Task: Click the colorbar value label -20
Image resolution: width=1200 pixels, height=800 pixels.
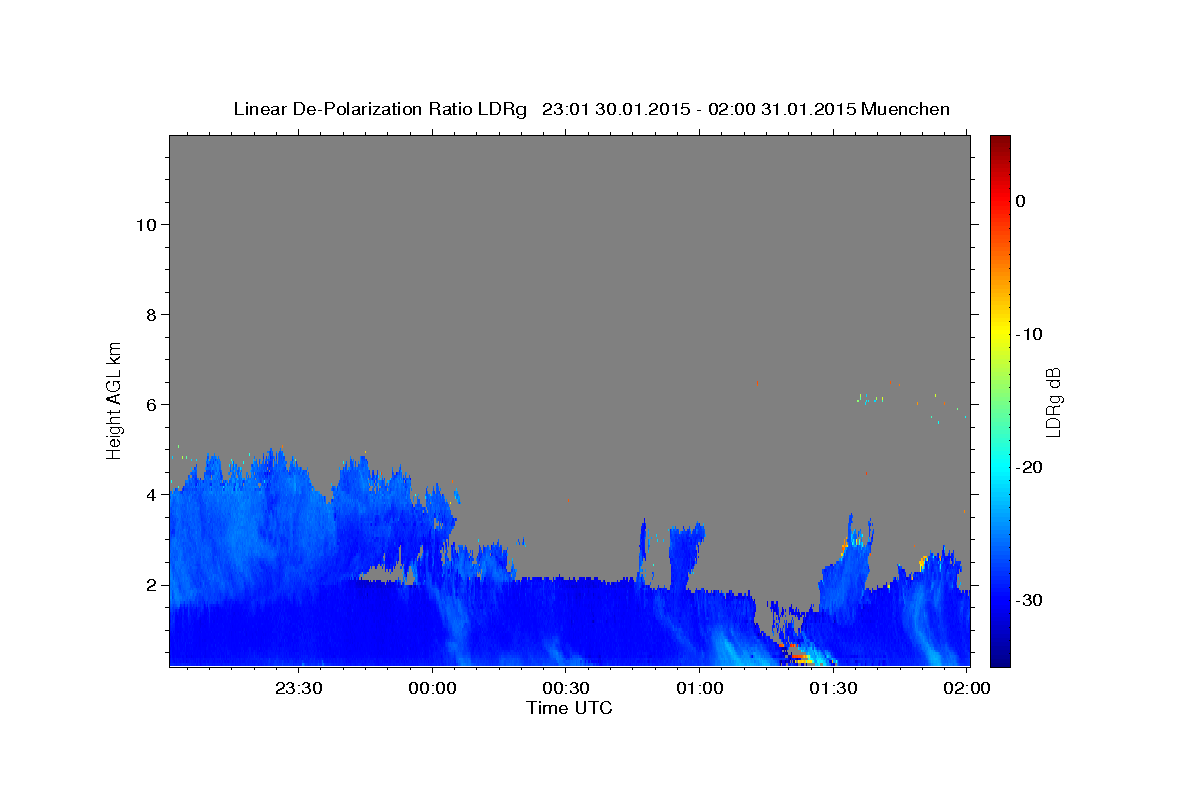Action: [x=1030, y=467]
